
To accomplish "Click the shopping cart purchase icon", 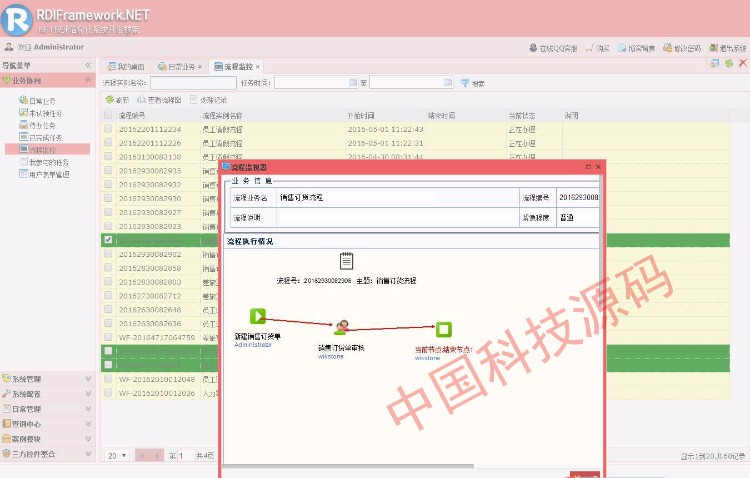I will click(590, 48).
